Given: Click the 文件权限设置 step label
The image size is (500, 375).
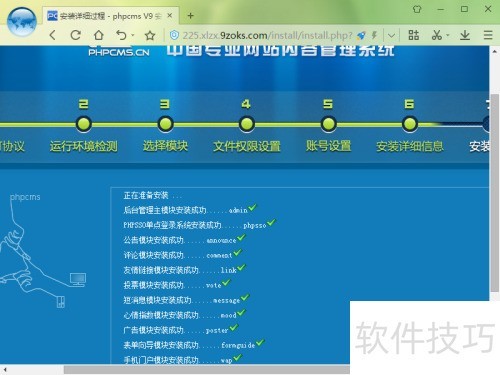Looking at the screenshot, I should point(247,146).
